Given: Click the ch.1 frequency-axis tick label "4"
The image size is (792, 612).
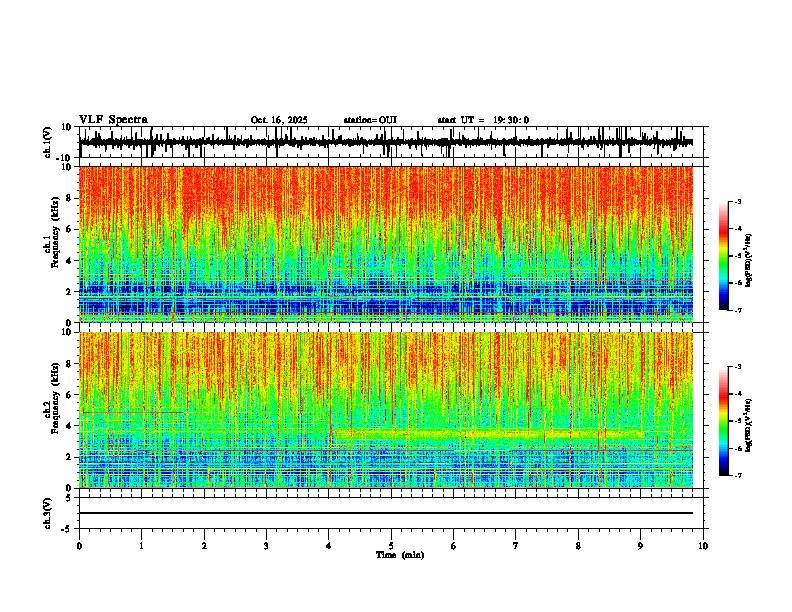Looking at the screenshot, I should tap(69, 261).
